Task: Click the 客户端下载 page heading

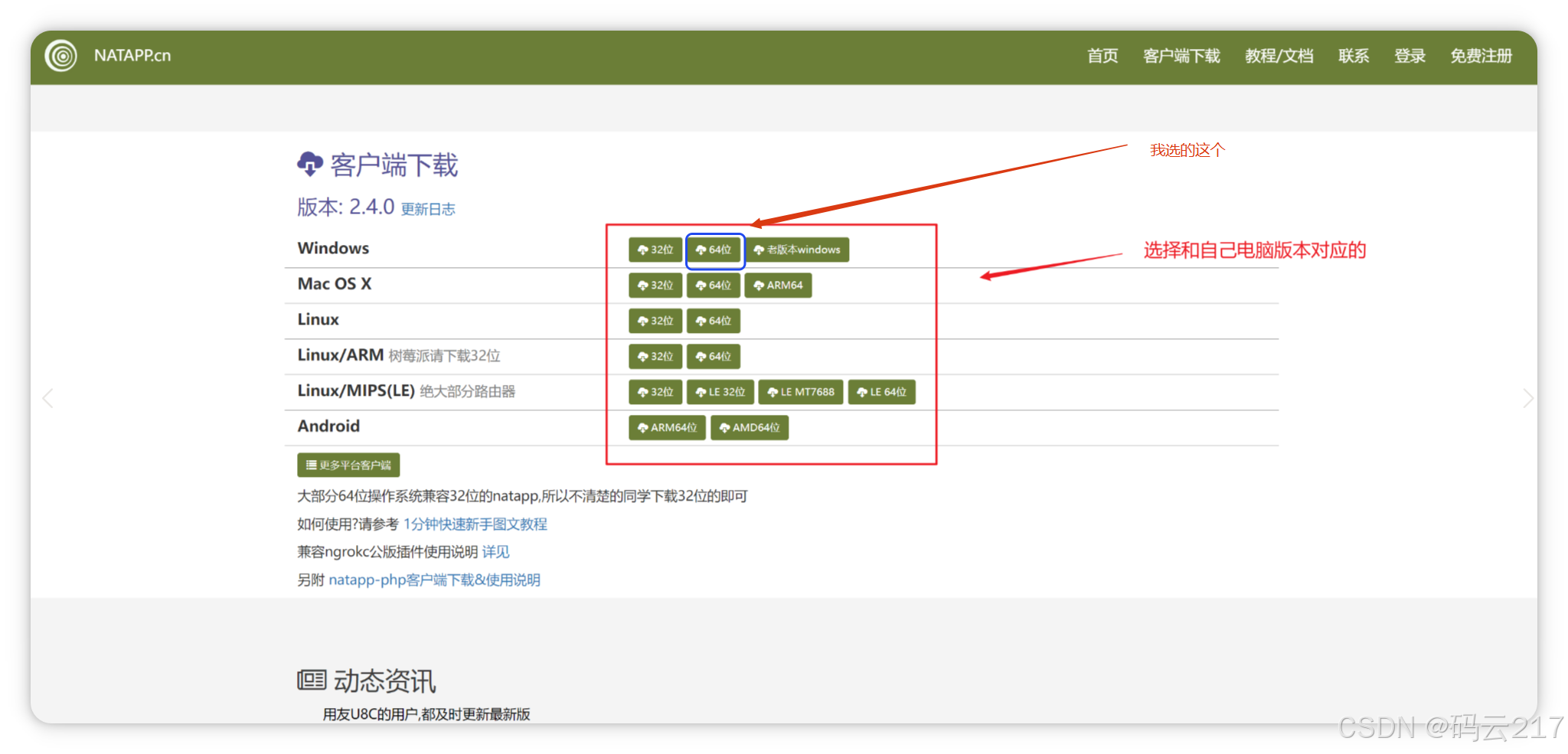Action: [x=394, y=165]
